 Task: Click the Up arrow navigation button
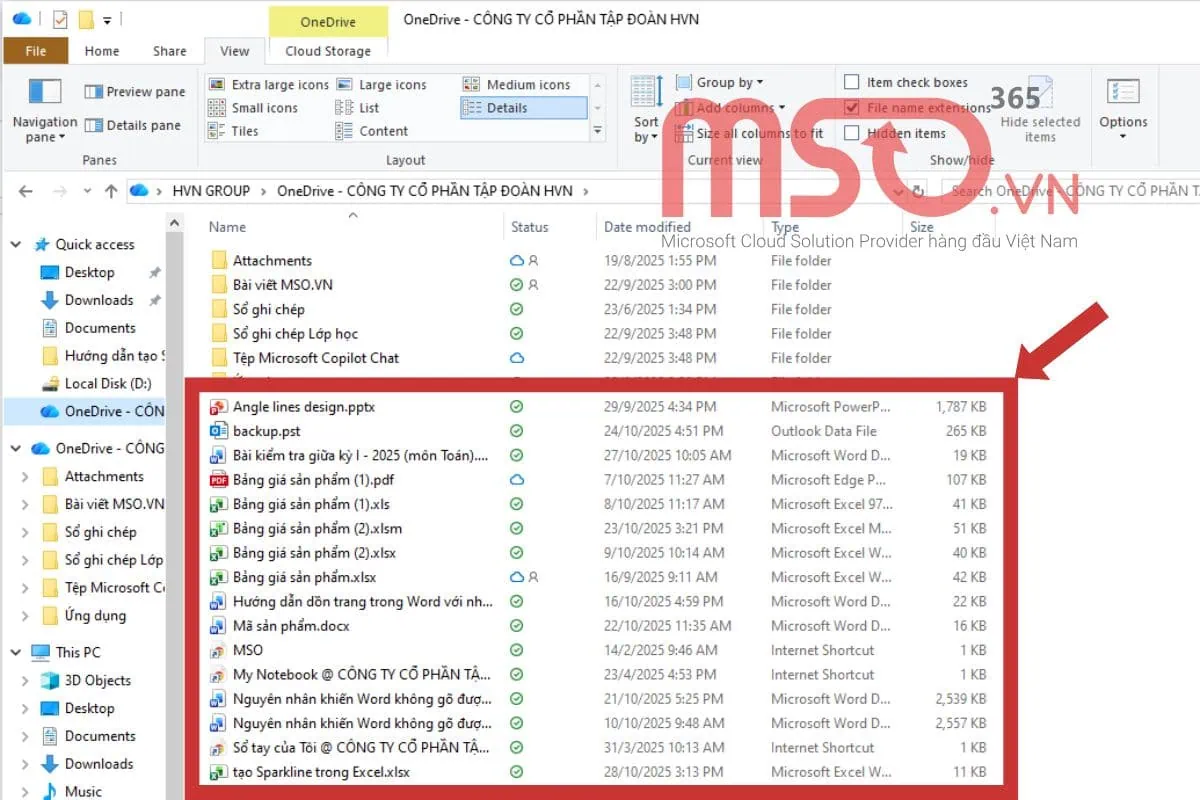click(111, 191)
